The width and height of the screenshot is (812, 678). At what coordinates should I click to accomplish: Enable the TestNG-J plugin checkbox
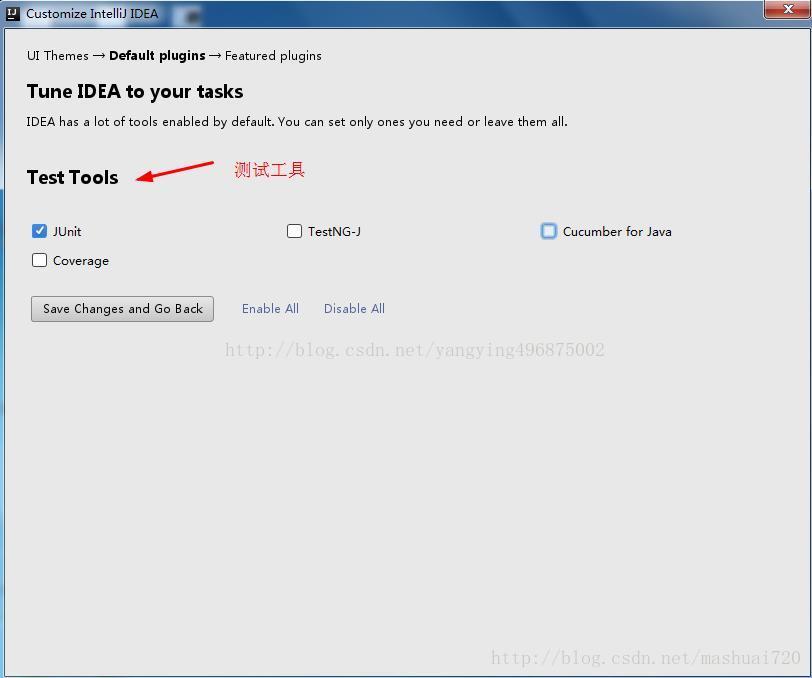(294, 231)
